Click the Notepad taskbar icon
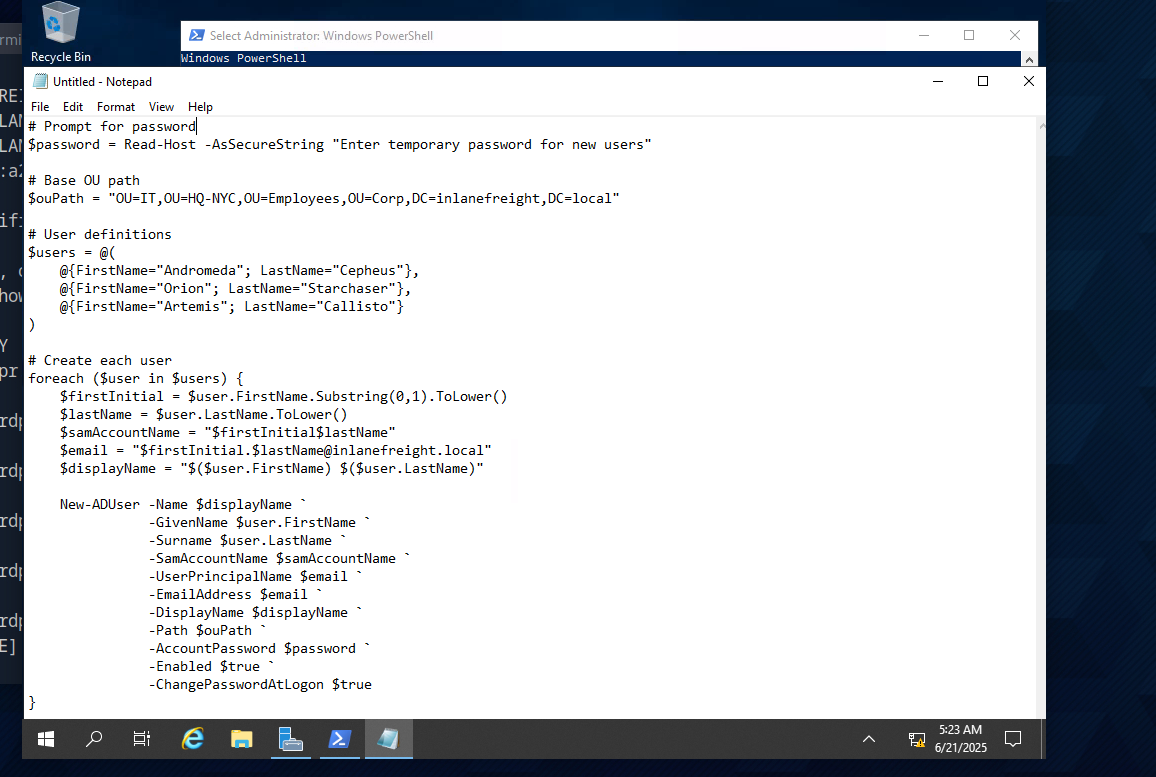Screen dimensions: 1156x777 388,739
